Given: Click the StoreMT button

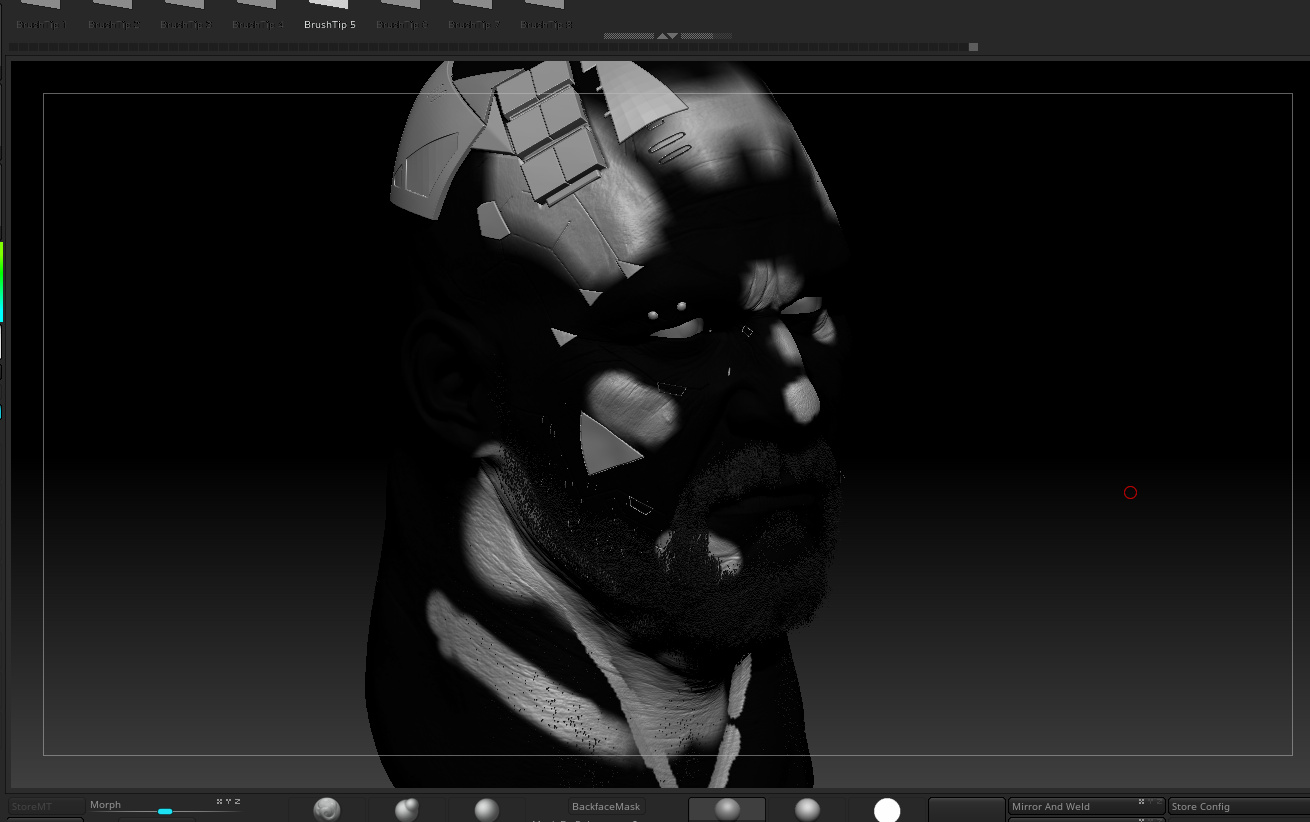Looking at the screenshot, I should pos(46,806).
